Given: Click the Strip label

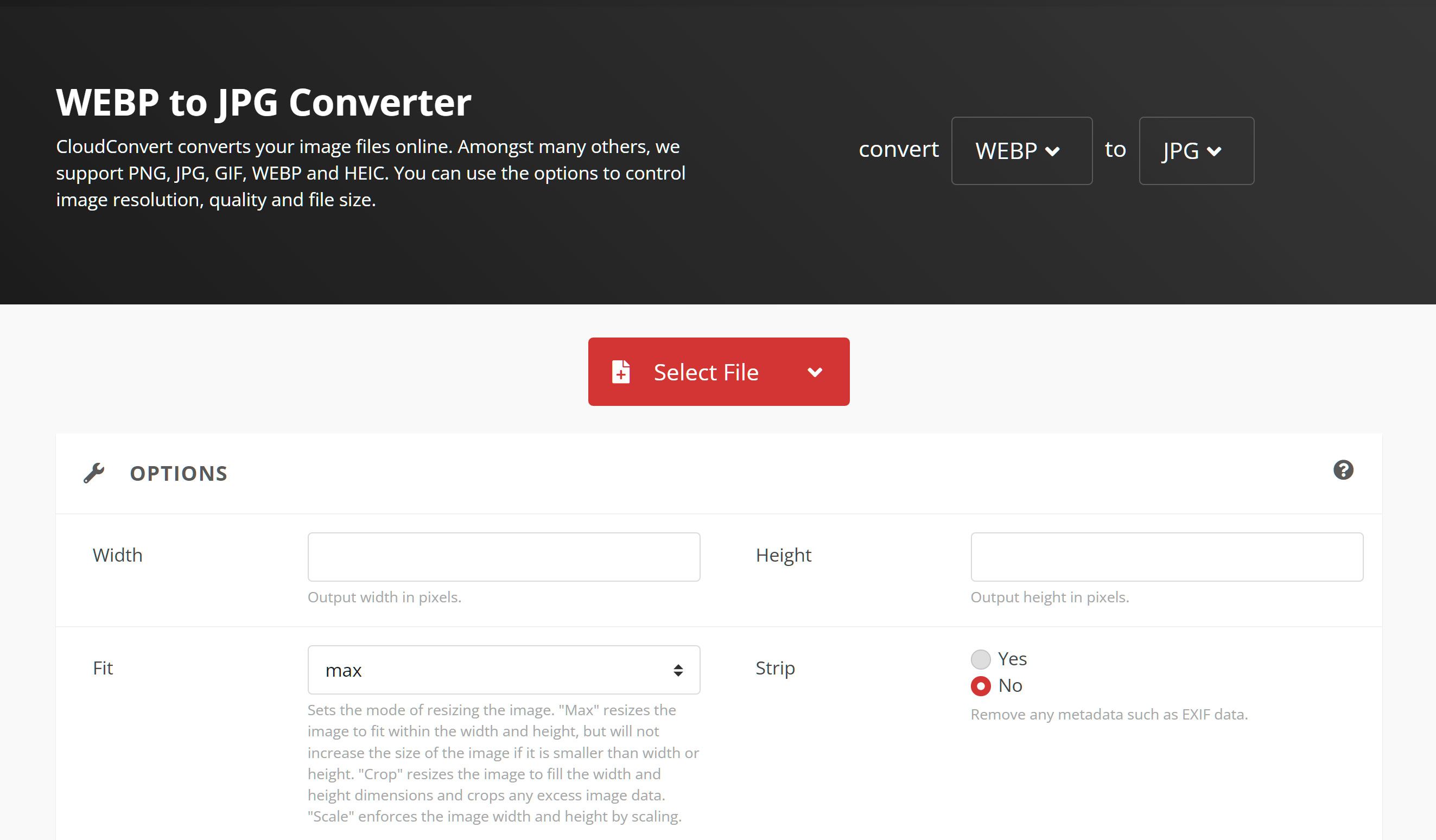Looking at the screenshot, I should (775, 669).
